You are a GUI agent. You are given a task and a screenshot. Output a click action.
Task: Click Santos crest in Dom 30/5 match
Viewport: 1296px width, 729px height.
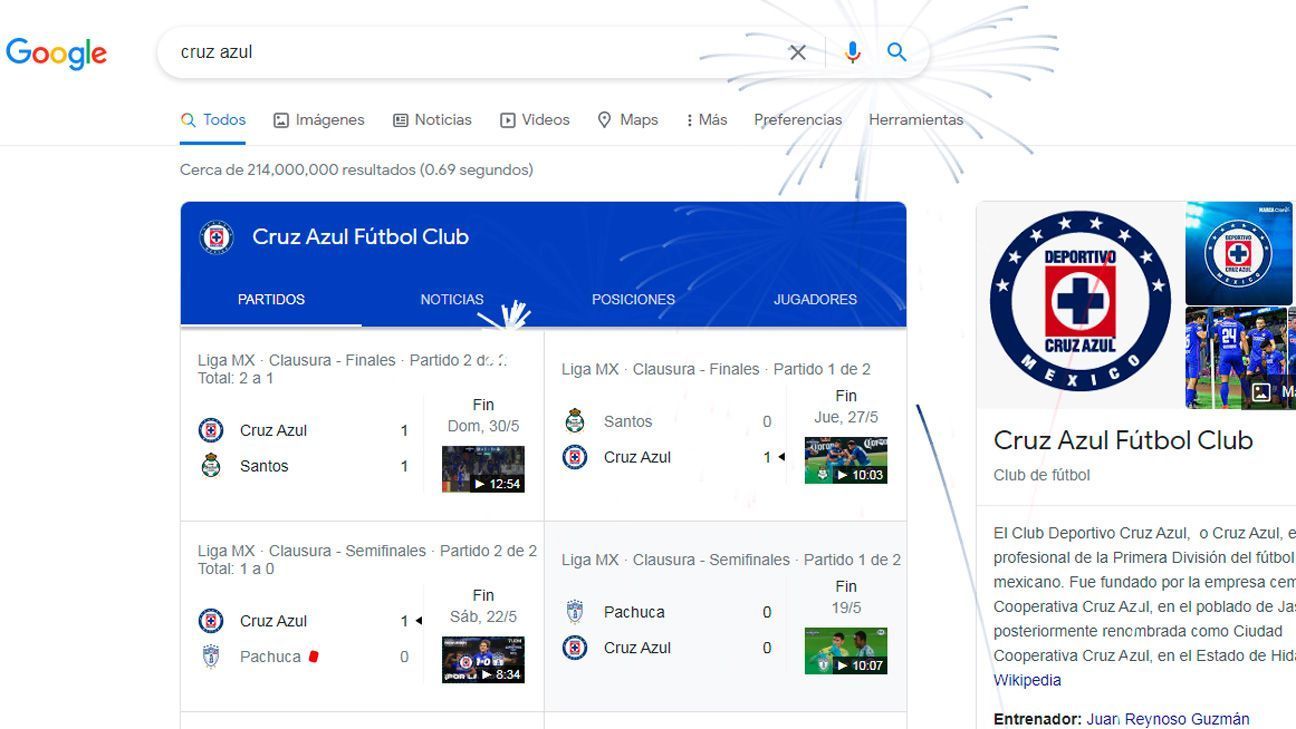[x=211, y=466]
